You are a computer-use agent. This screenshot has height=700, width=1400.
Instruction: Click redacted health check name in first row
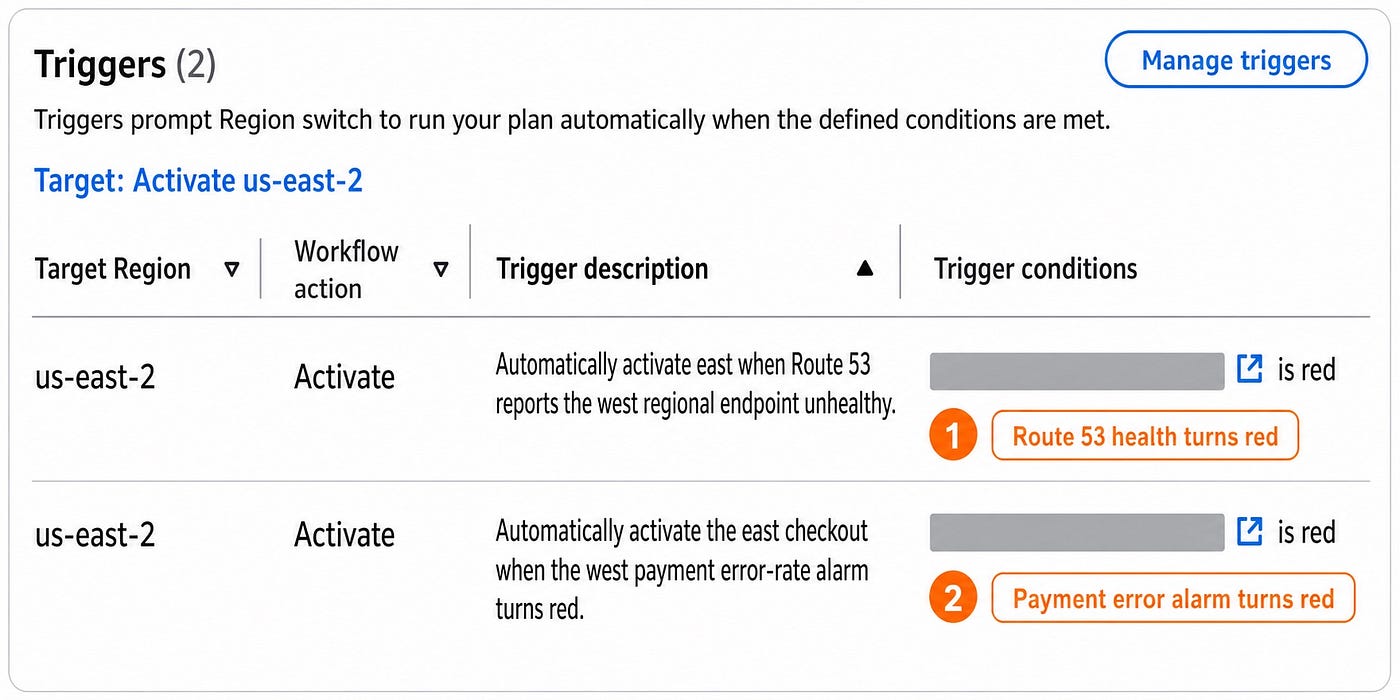point(1077,370)
